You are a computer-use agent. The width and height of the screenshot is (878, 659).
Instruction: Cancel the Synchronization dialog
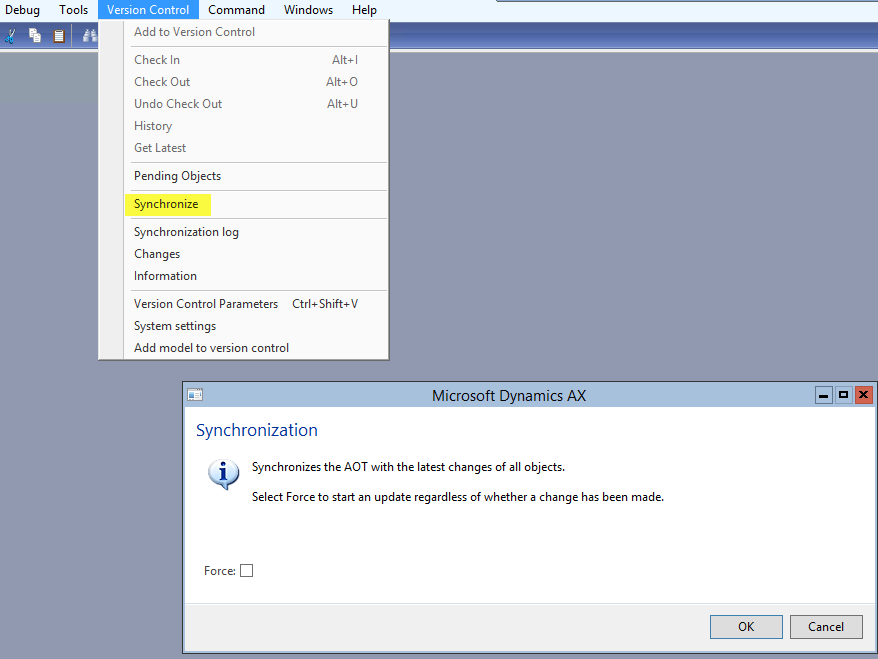pyautogui.click(x=825, y=627)
